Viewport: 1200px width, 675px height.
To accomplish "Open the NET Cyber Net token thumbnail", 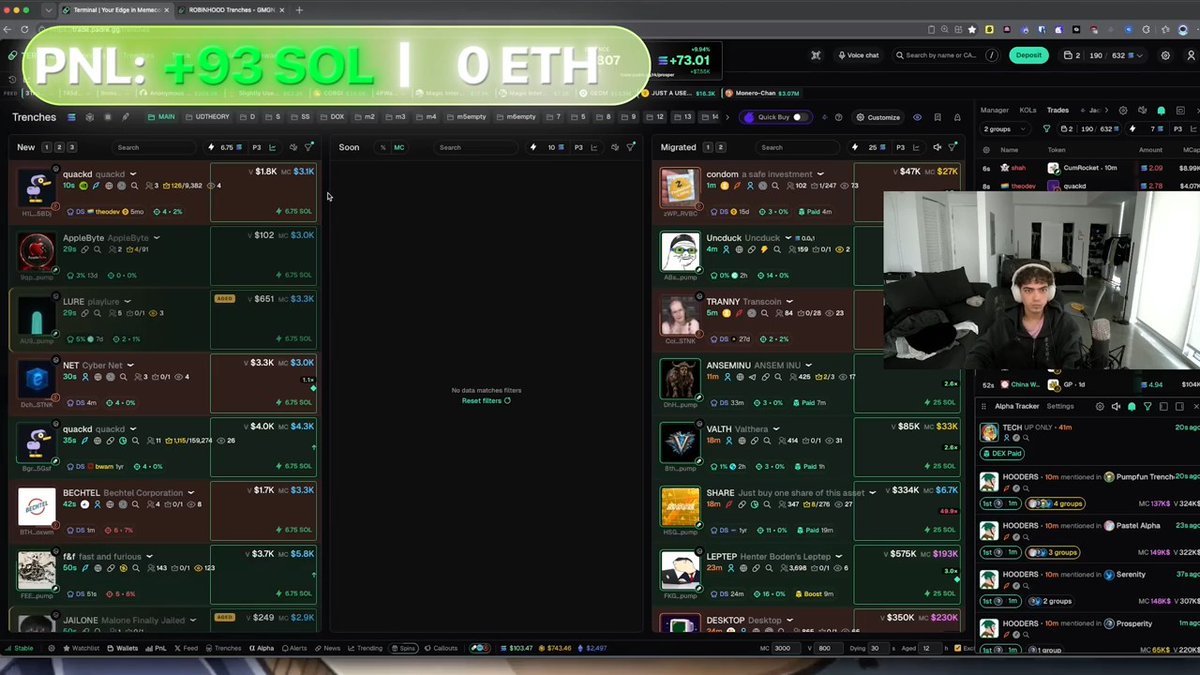I will coord(37,379).
